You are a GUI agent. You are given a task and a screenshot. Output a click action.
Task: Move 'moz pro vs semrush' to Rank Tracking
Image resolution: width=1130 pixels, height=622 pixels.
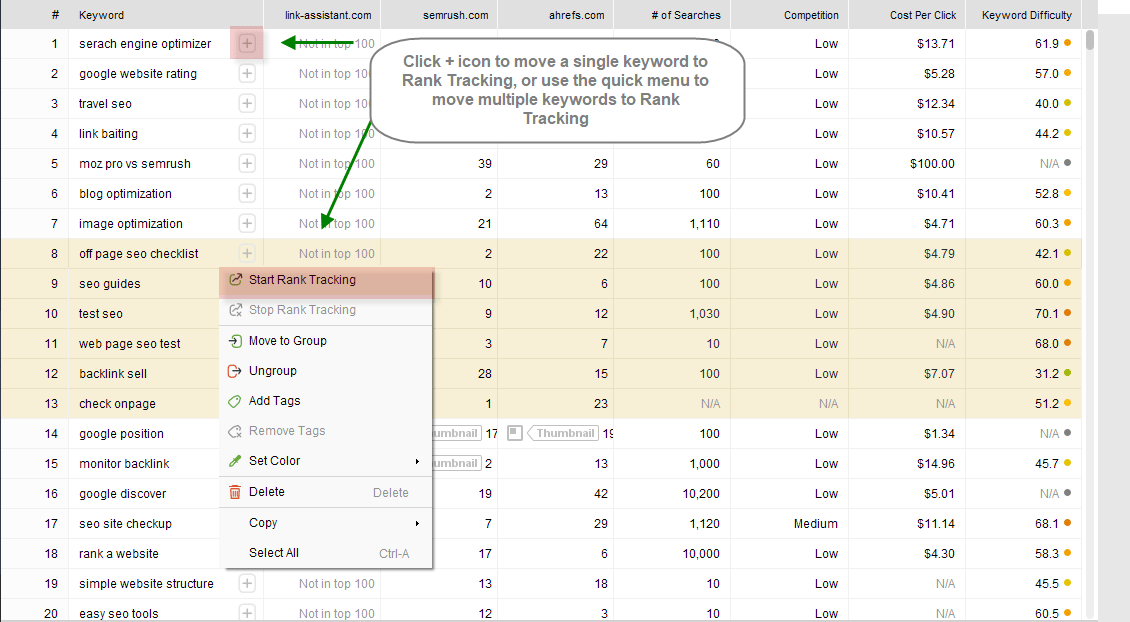click(x=247, y=164)
